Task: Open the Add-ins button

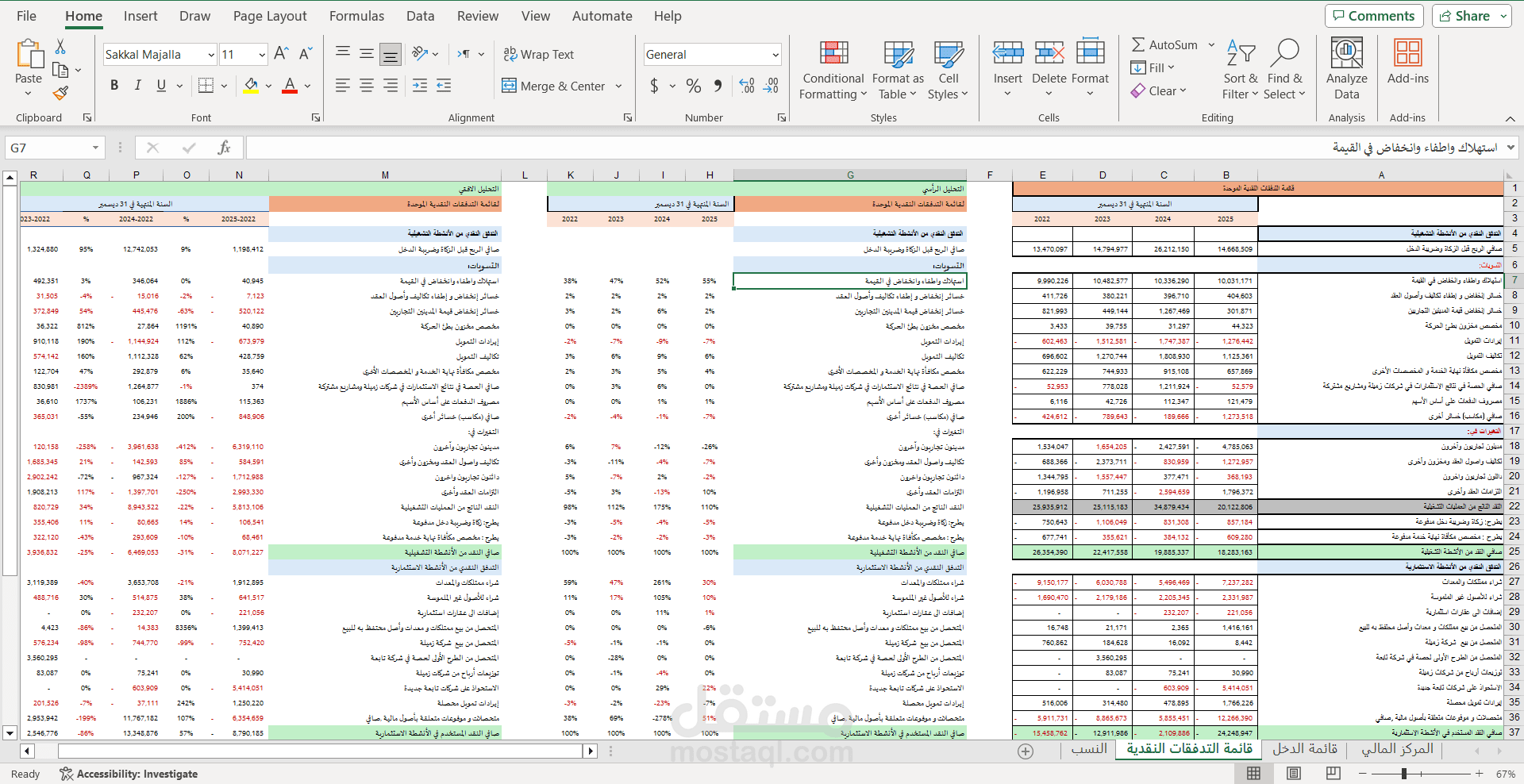Action: coord(1407,62)
